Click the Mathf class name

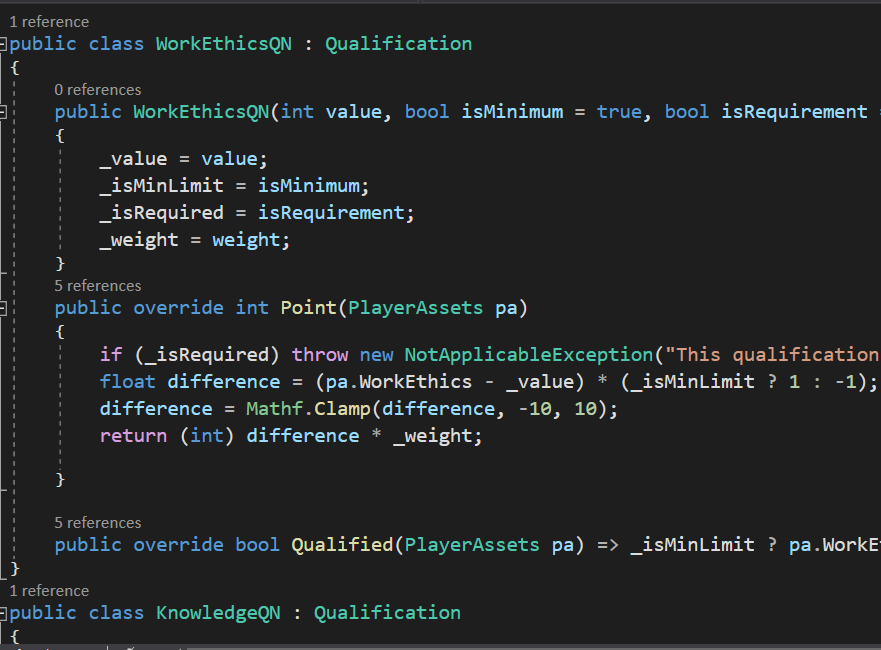click(274, 409)
